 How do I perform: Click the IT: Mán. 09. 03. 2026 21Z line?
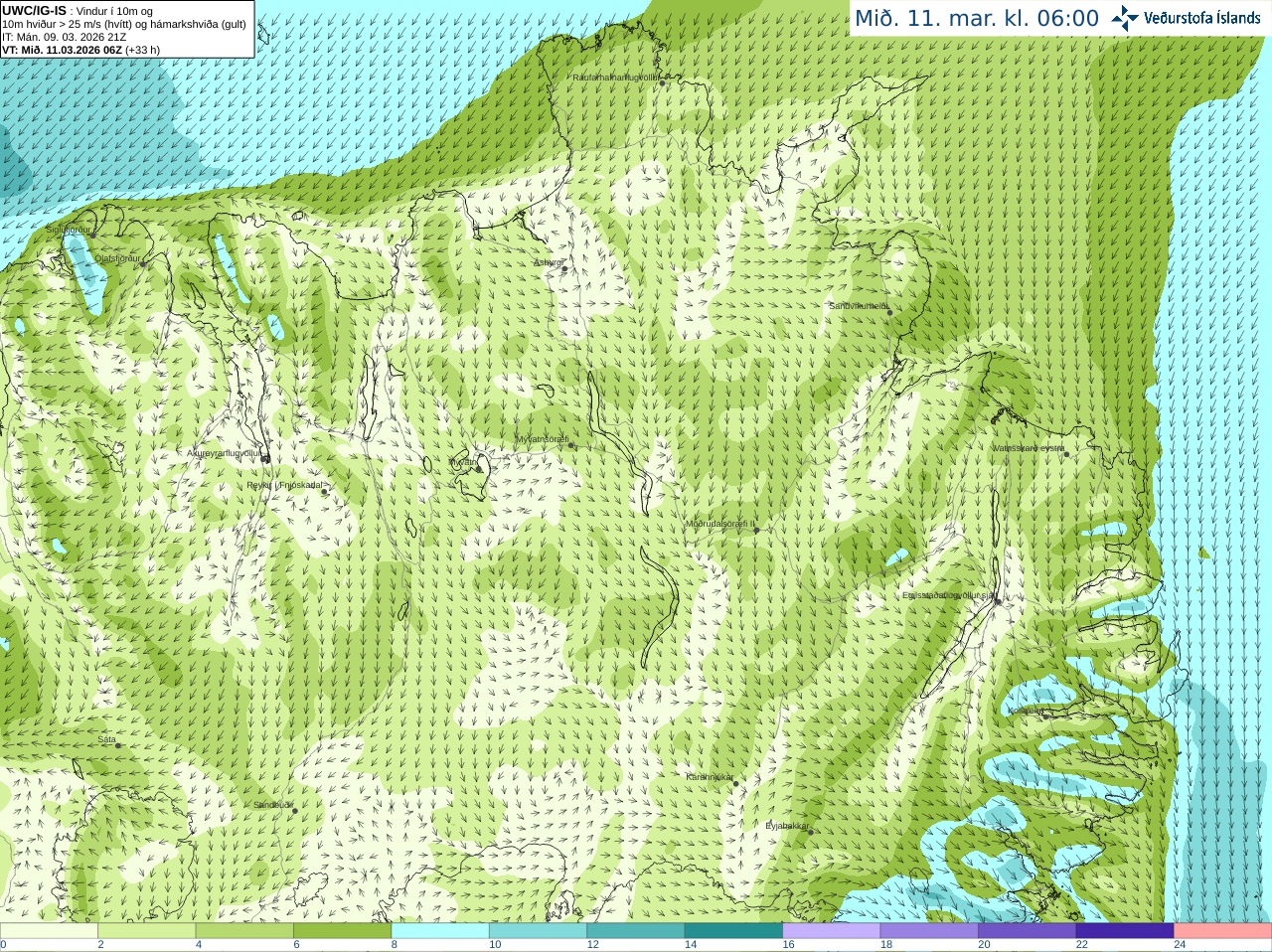point(65,37)
